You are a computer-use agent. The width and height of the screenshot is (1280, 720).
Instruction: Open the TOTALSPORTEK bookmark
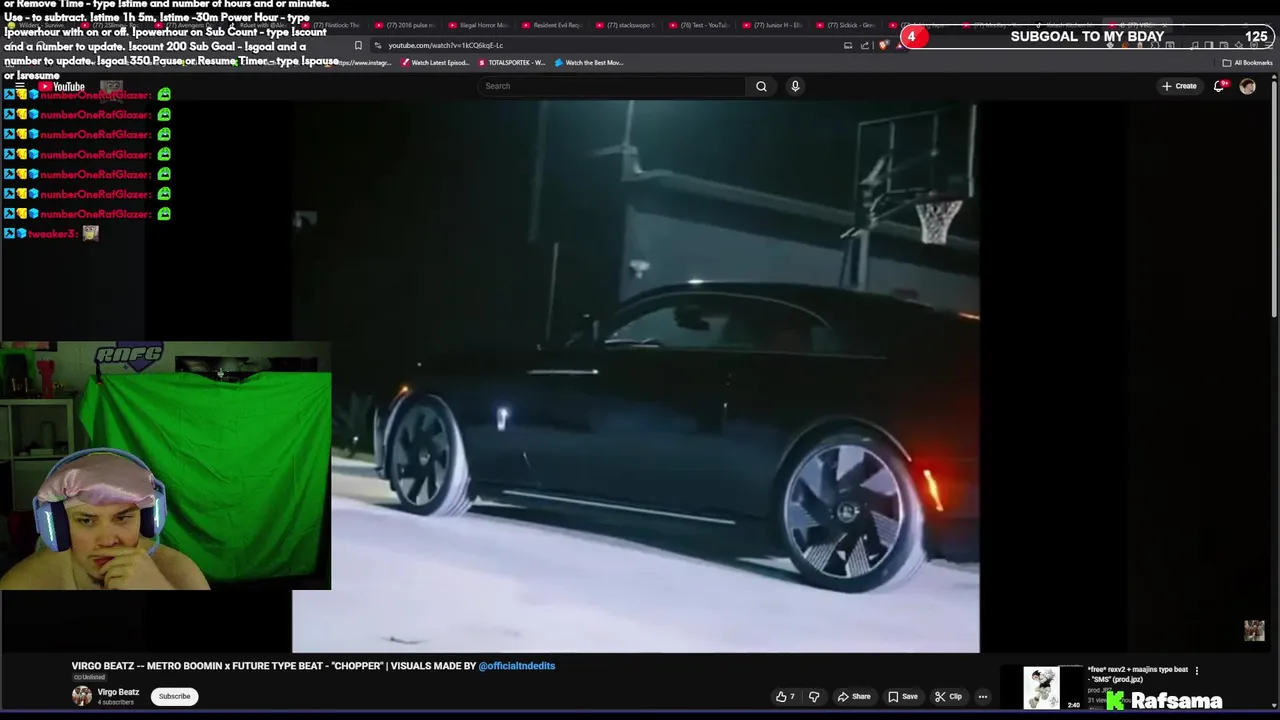511,62
